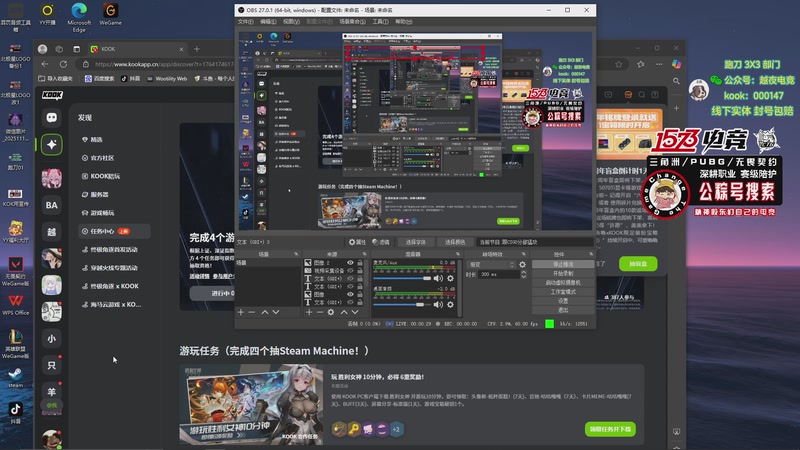Toggle visibility of 视频采集设备 source

point(350,271)
